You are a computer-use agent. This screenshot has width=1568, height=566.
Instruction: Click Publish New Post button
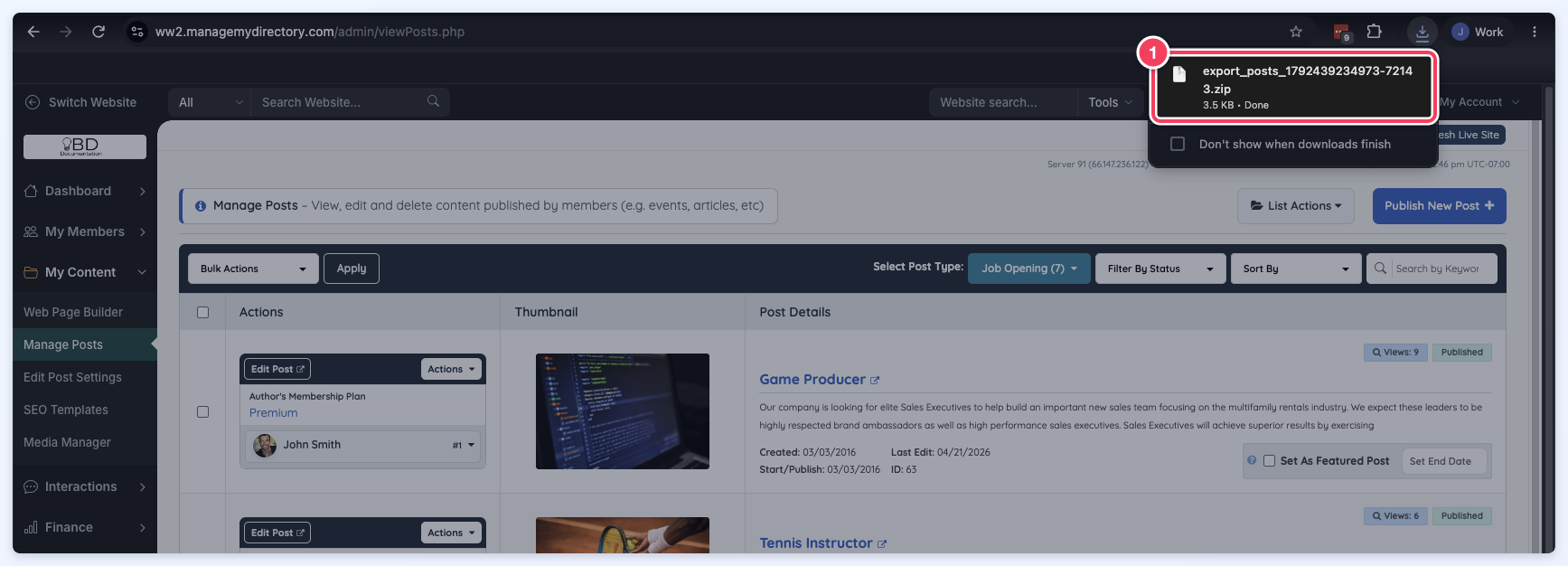coord(1439,206)
